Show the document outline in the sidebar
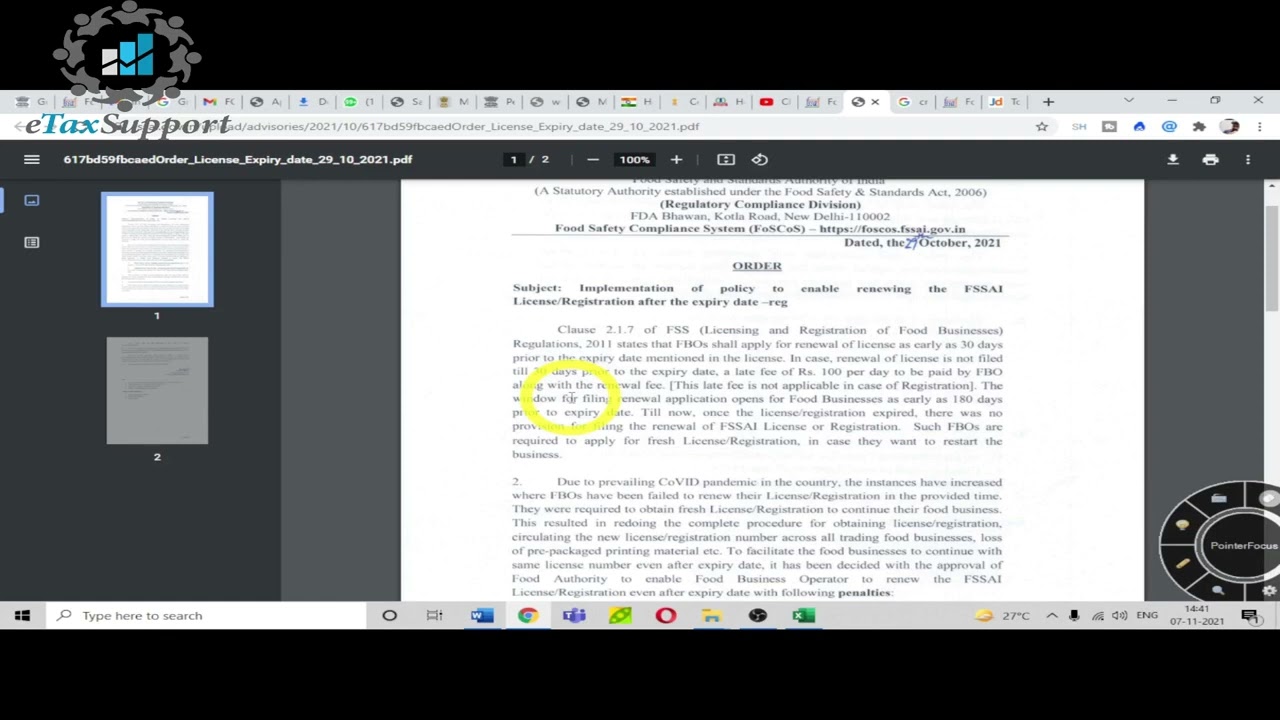The image size is (1280, 720). click(x=32, y=242)
